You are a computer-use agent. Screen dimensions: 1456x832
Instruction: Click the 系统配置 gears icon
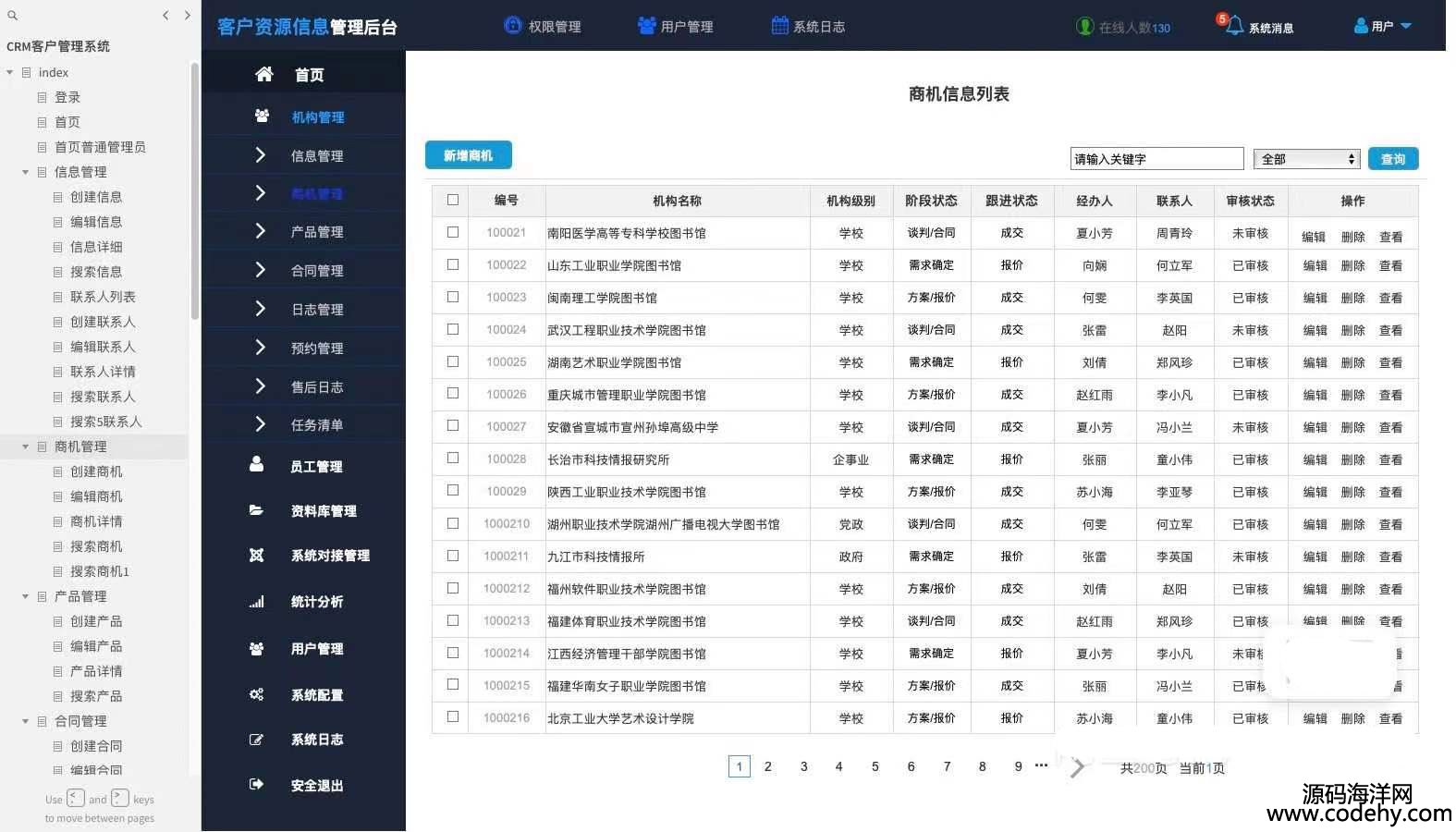coord(256,694)
